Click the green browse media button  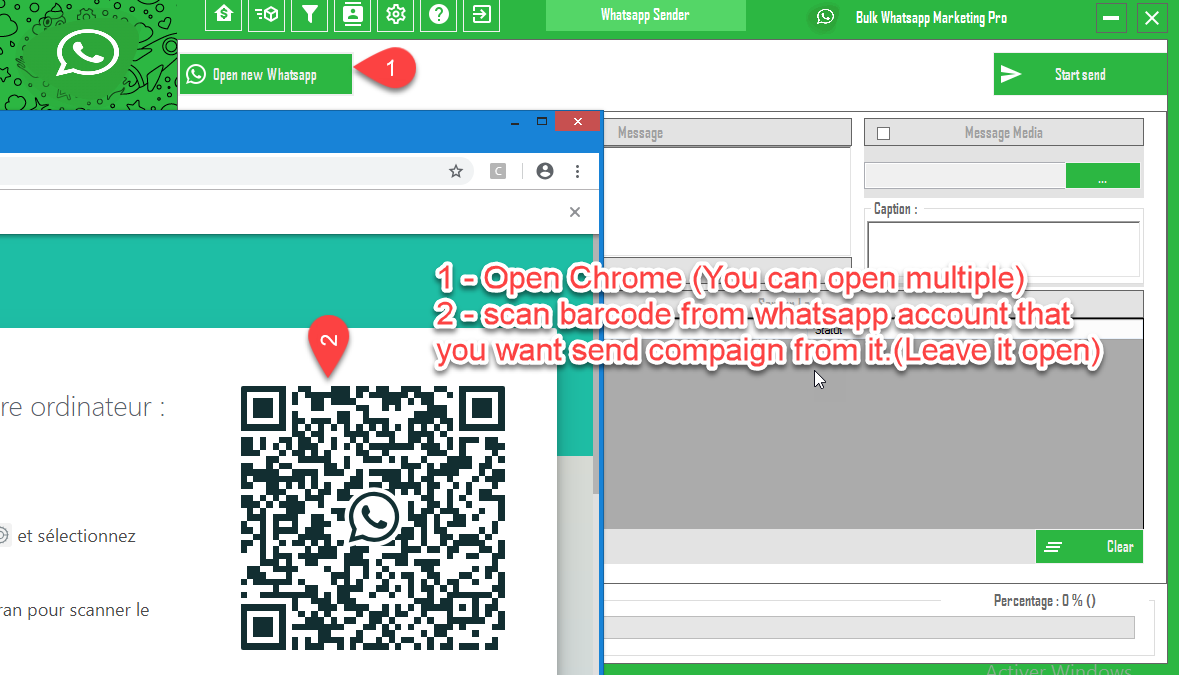pyautogui.click(x=1102, y=176)
